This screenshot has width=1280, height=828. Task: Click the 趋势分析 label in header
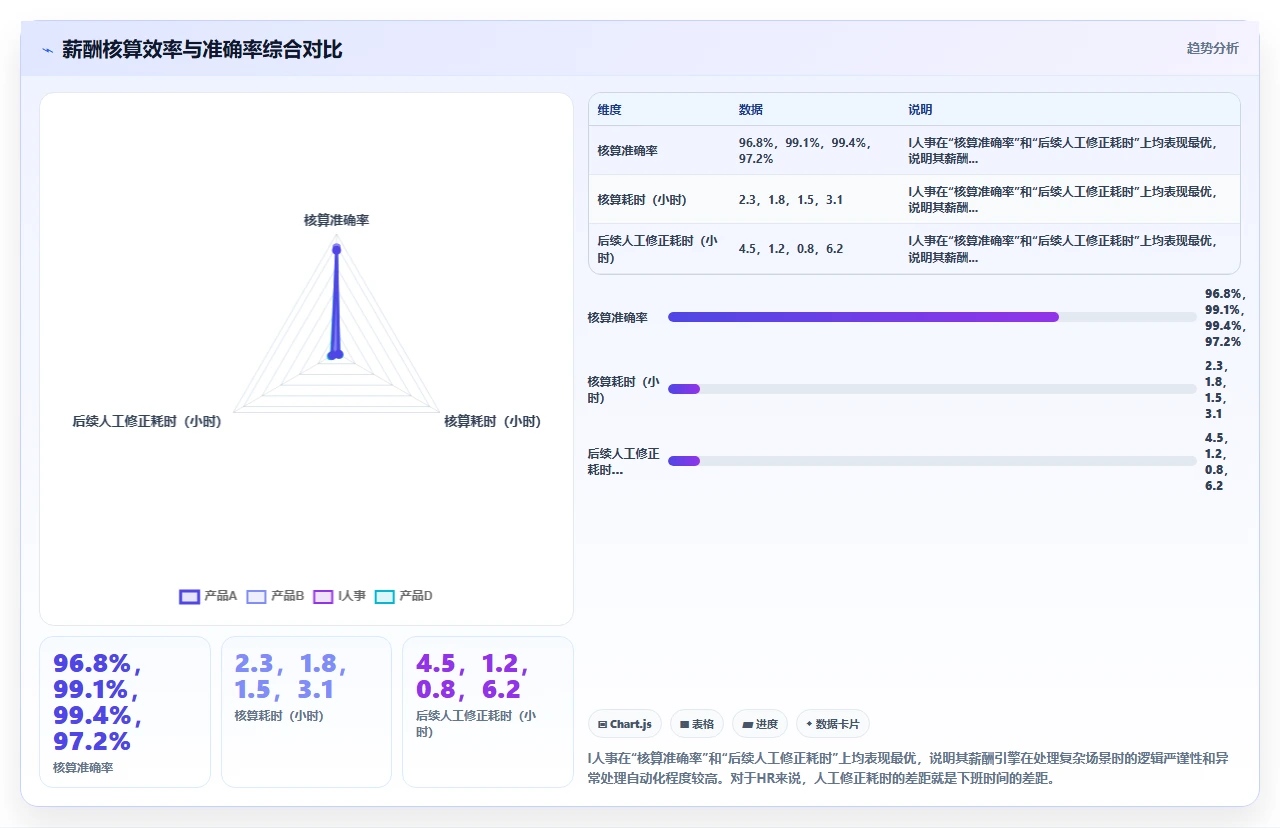point(1212,48)
